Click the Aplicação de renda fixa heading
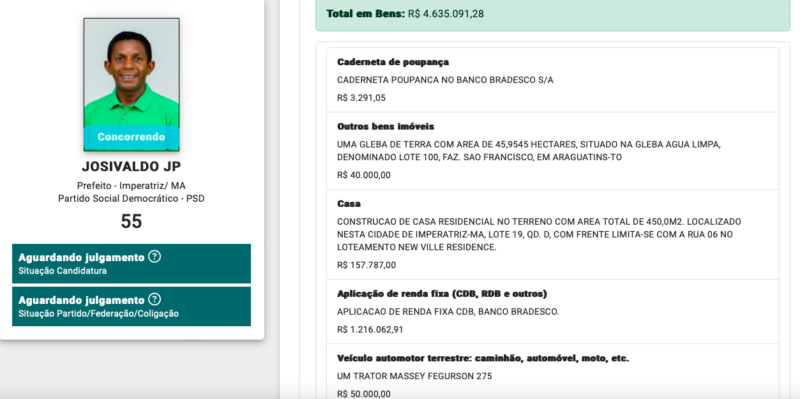 (x=442, y=294)
